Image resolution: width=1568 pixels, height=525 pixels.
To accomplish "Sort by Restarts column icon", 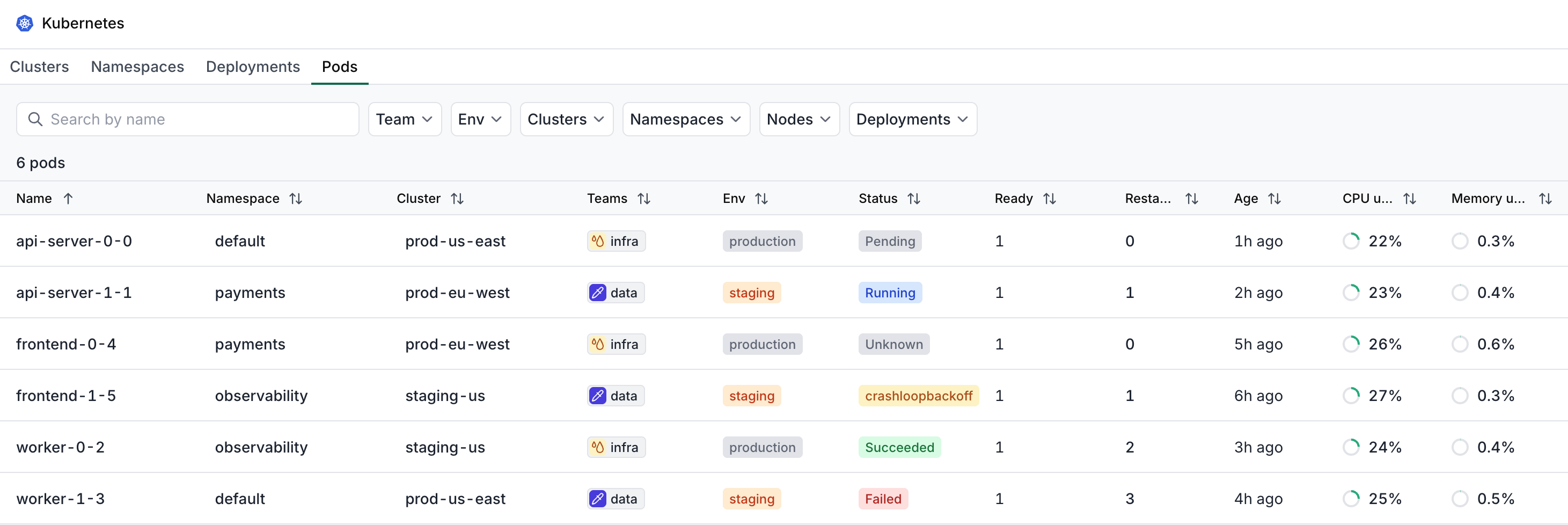I will pos(1192,199).
